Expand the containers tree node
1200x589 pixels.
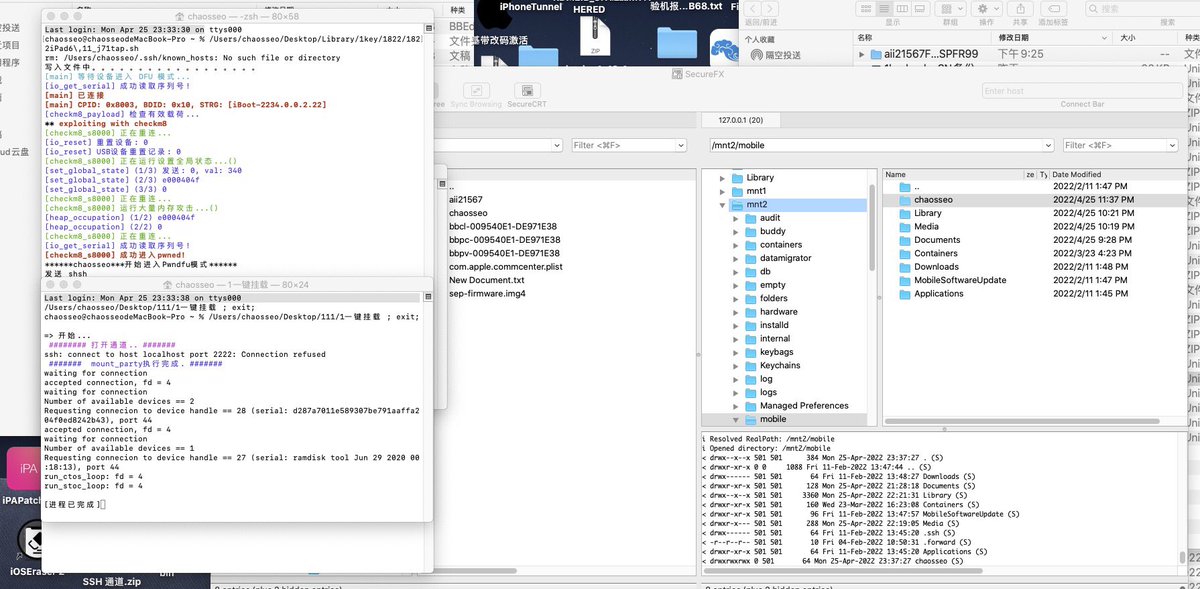(x=737, y=245)
